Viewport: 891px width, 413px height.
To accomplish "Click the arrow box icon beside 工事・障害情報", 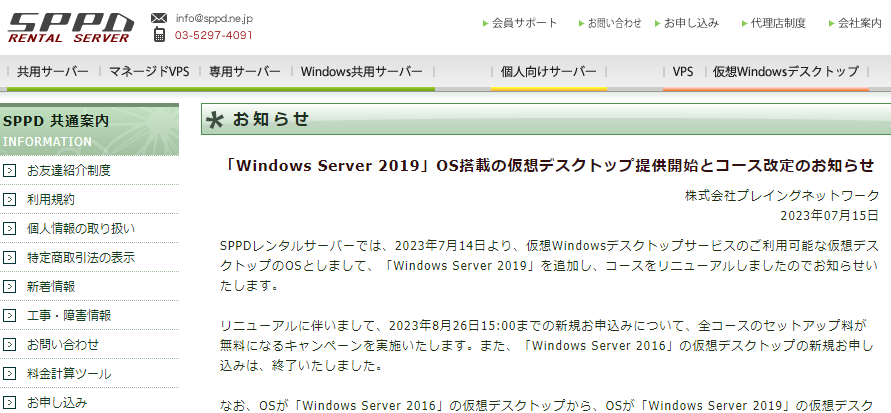I will [x=9, y=315].
